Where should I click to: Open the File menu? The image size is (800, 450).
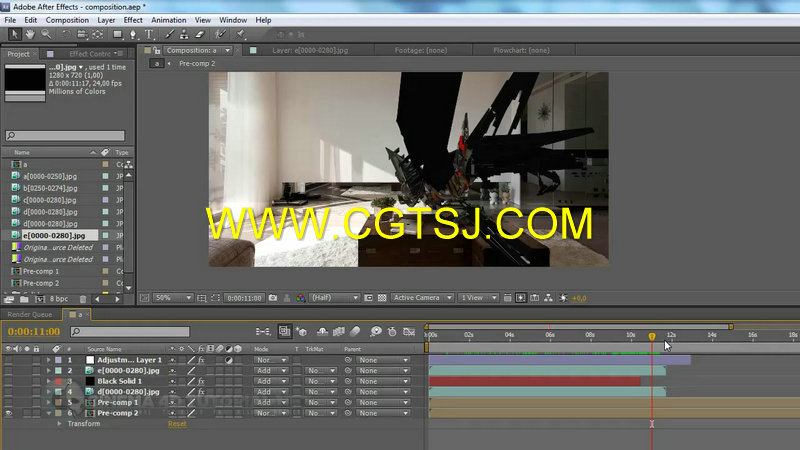click(x=10, y=20)
